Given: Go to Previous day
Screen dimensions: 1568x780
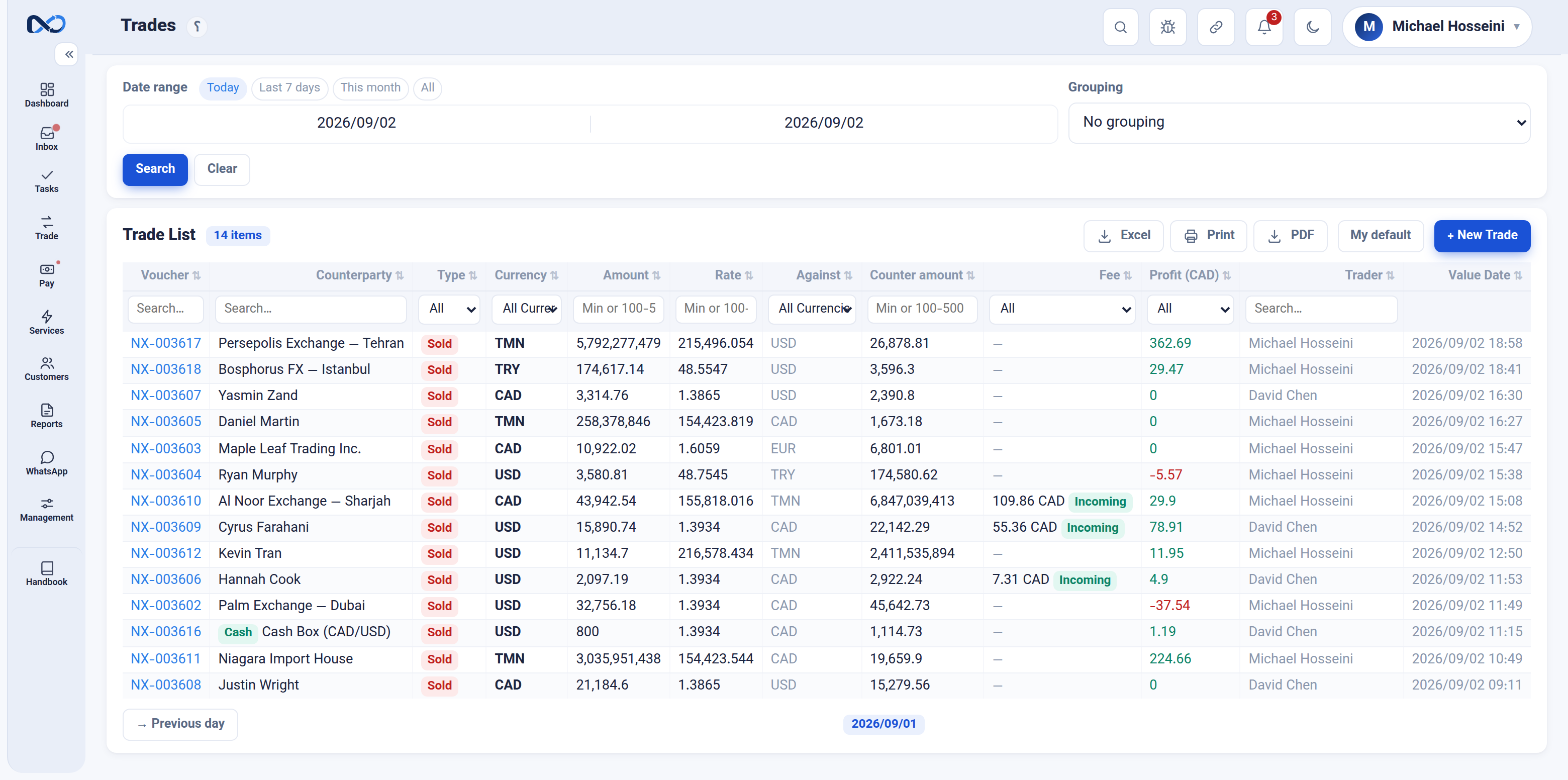Looking at the screenshot, I should pyautogui.click(x=180, y=724).
